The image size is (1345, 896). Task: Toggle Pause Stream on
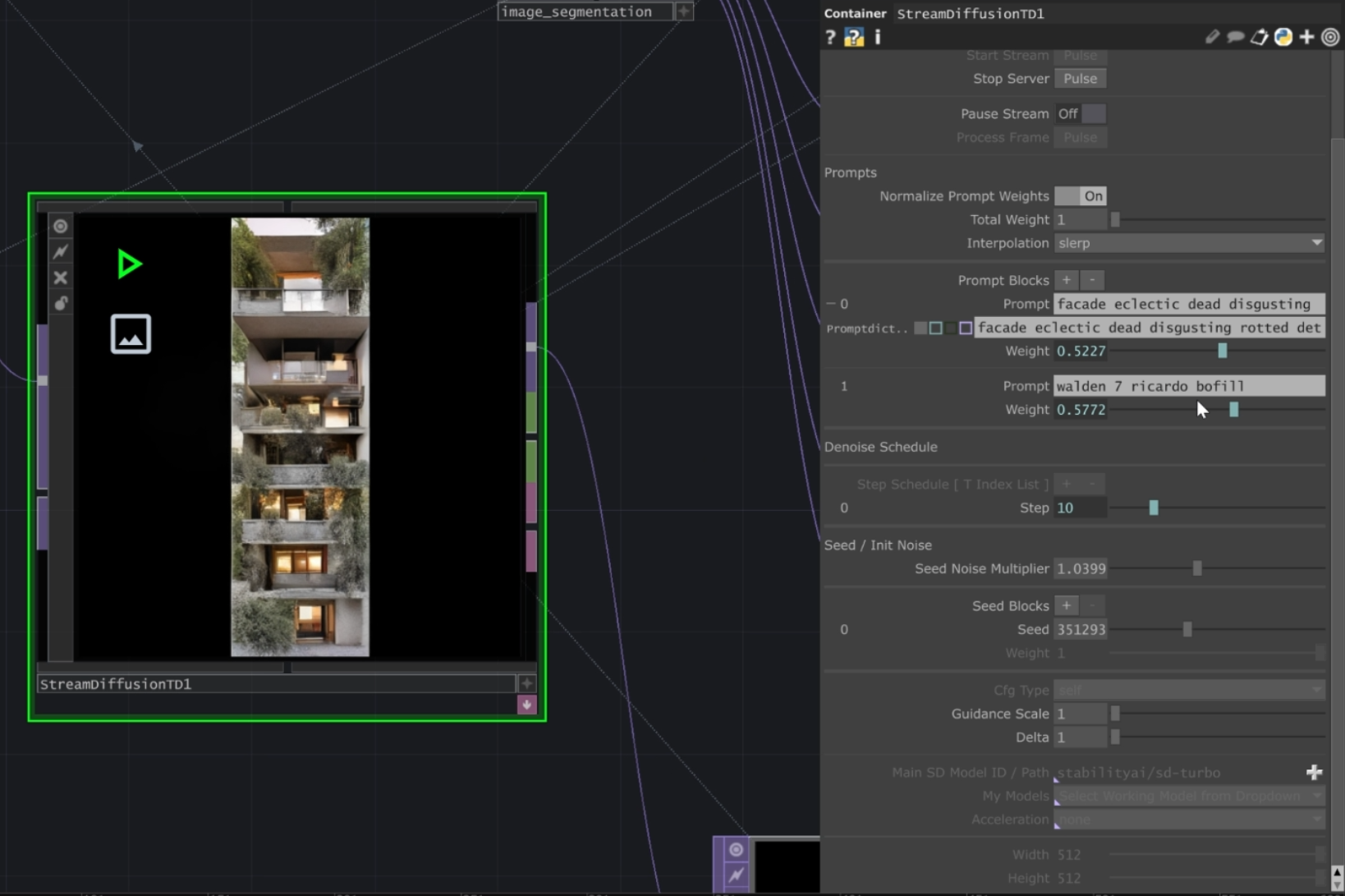(1094, 113)
